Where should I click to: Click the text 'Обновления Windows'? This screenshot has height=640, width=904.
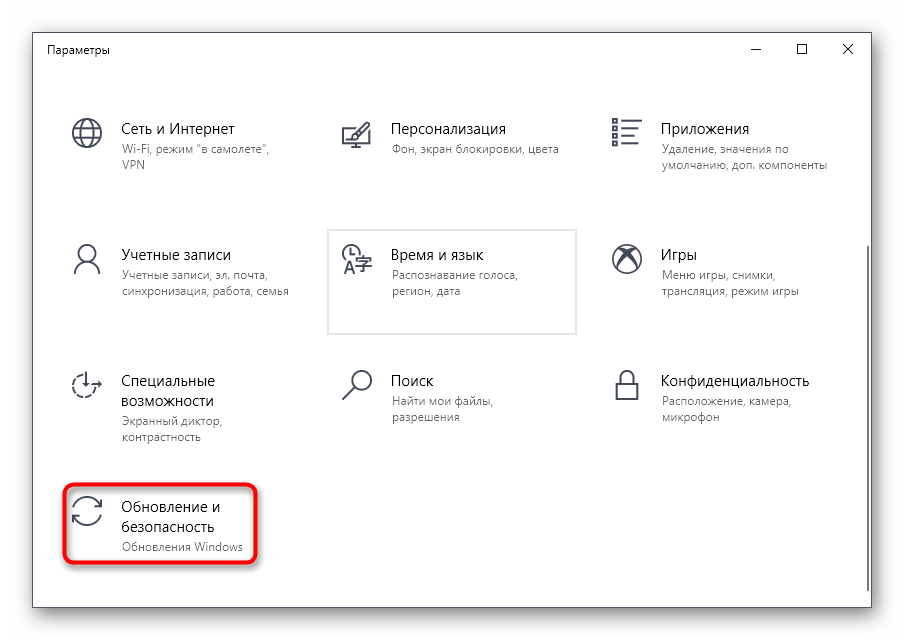[x=182, y=547]
